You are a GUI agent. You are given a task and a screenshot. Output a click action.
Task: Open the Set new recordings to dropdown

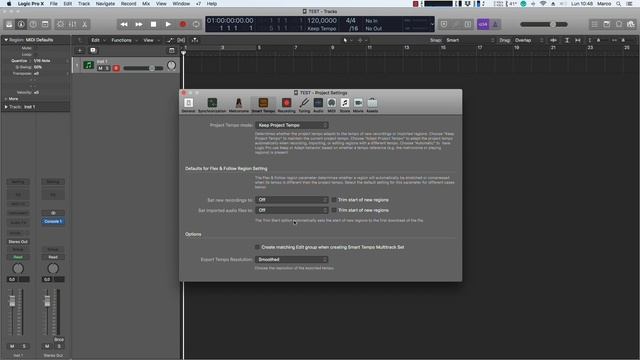pos(291,200)
